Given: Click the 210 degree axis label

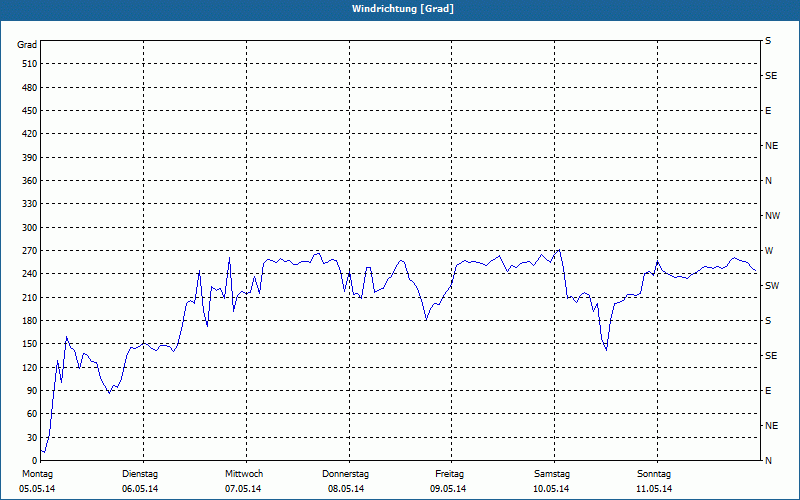Looking at the screenshot, I should 30,297.
